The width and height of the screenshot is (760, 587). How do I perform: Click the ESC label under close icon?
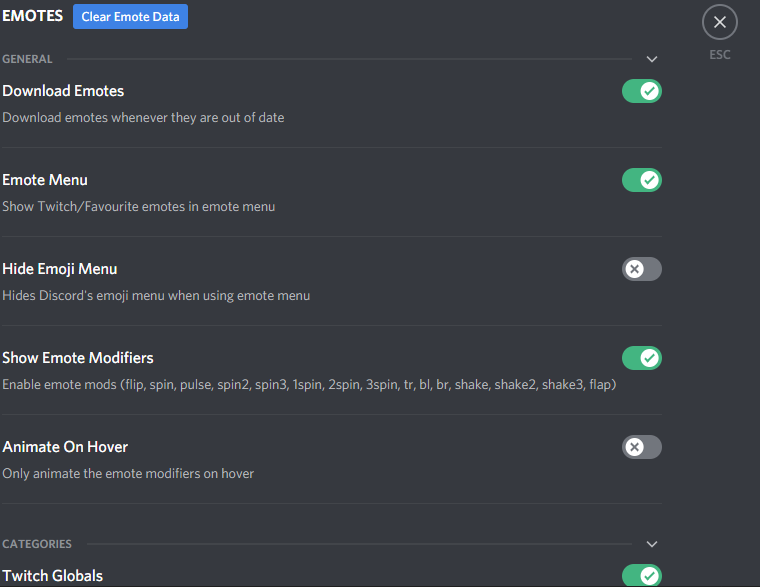click(x=720, y=55)
